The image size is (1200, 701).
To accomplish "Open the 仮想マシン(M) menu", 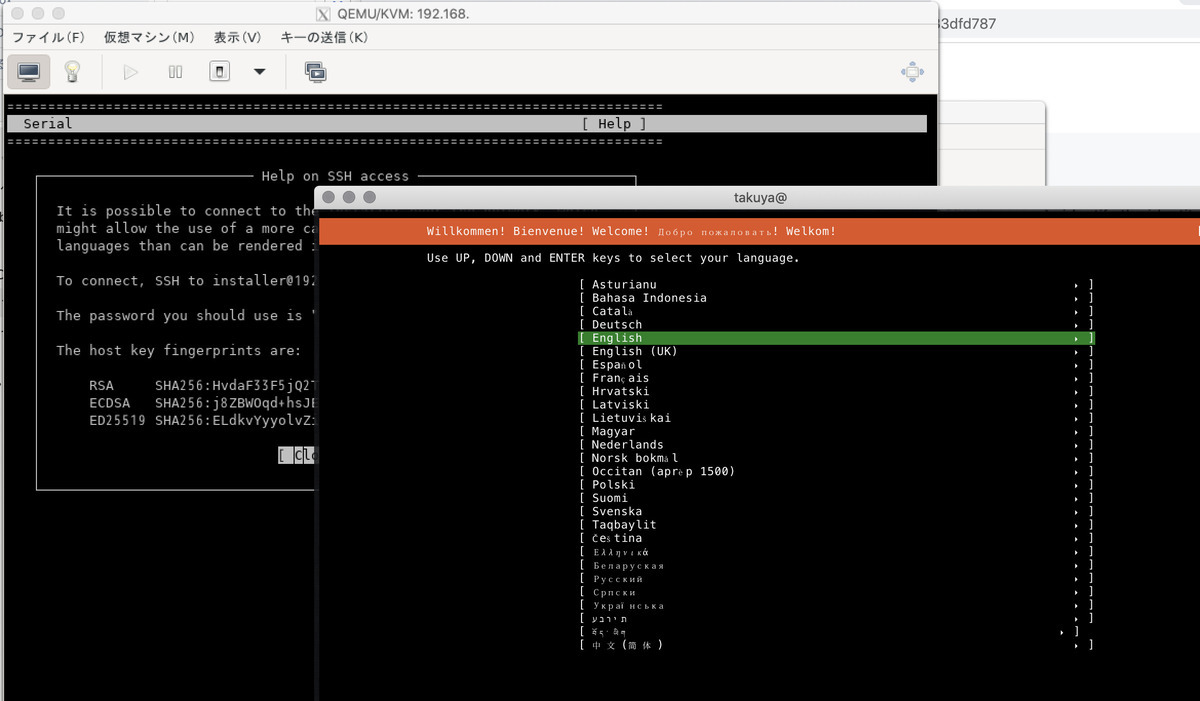I will pyautogui.click(x=149, y=37).
